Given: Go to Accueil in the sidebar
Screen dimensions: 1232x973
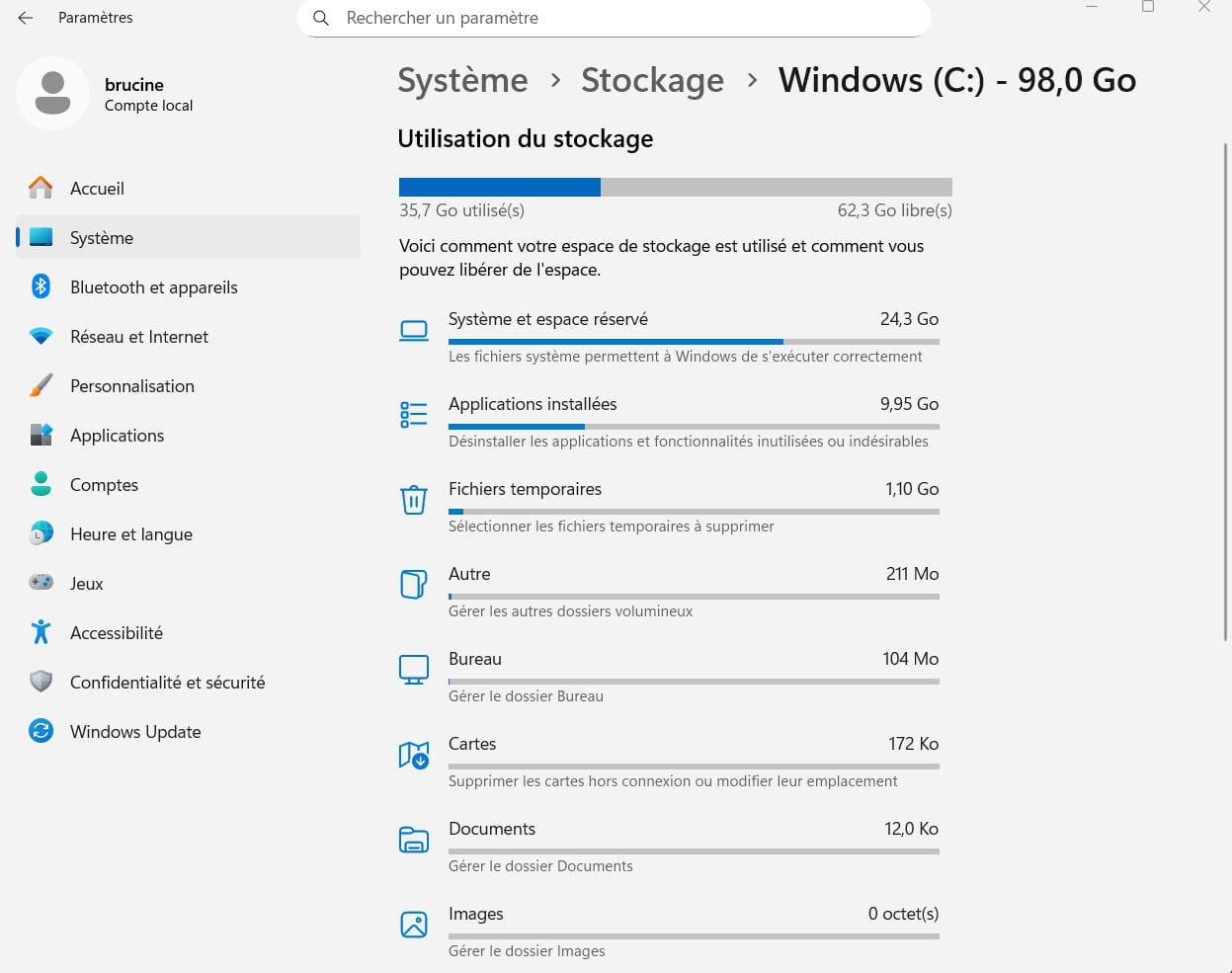Looking at the screenshot, I should (x=188, y=188).
